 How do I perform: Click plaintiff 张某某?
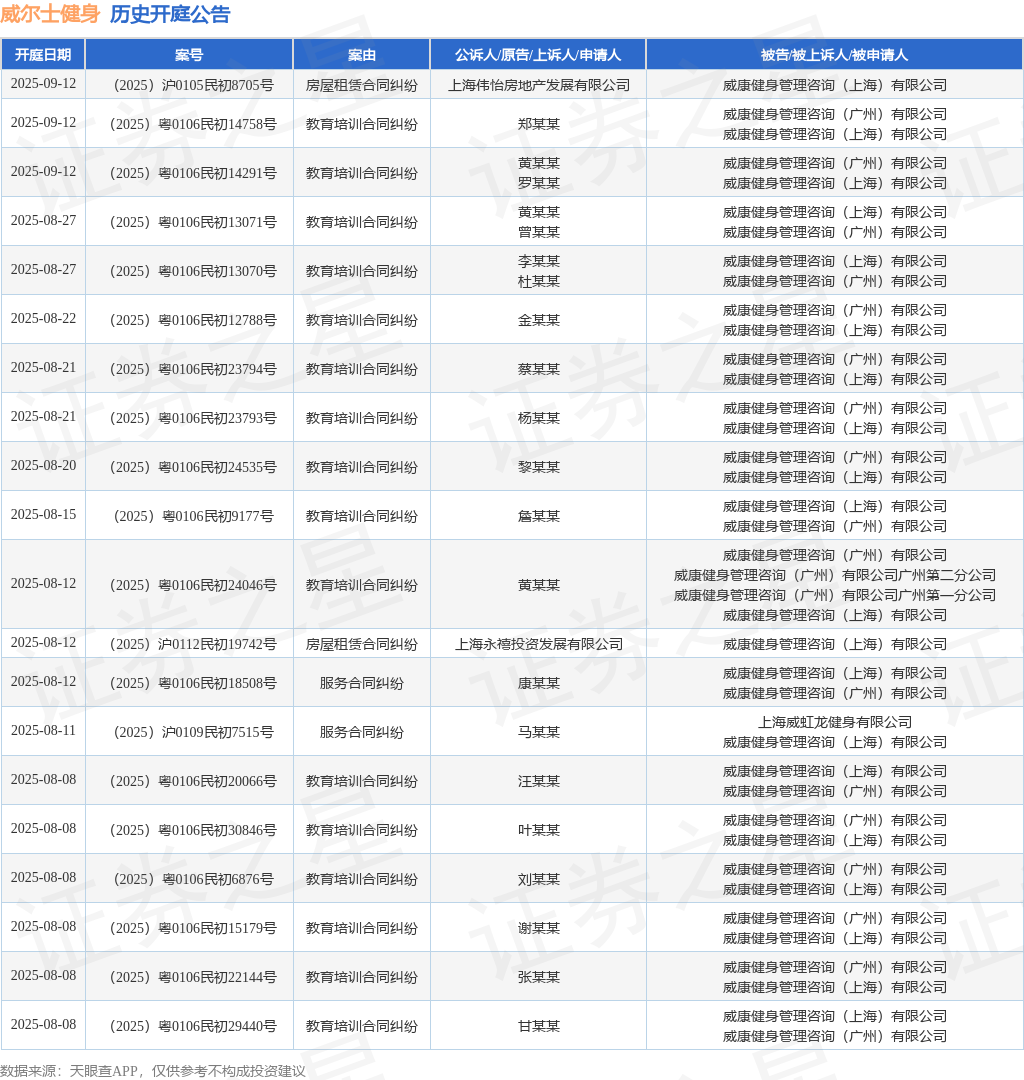(539, 976)
